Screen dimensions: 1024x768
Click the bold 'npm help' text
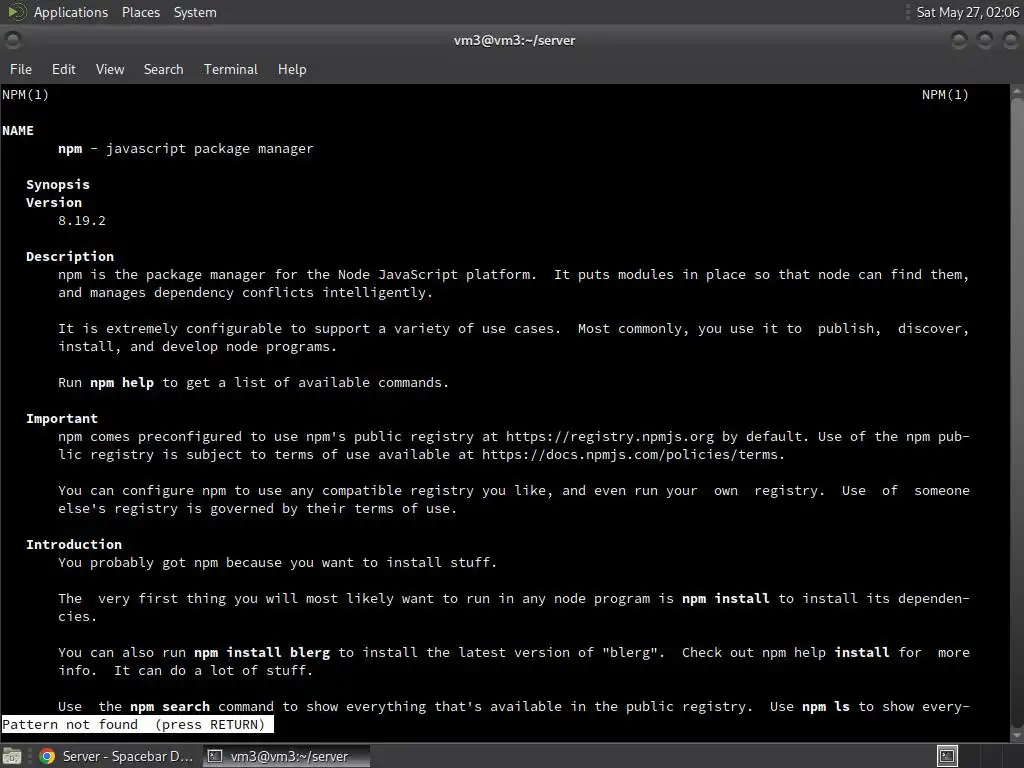(x=122, y=383)
